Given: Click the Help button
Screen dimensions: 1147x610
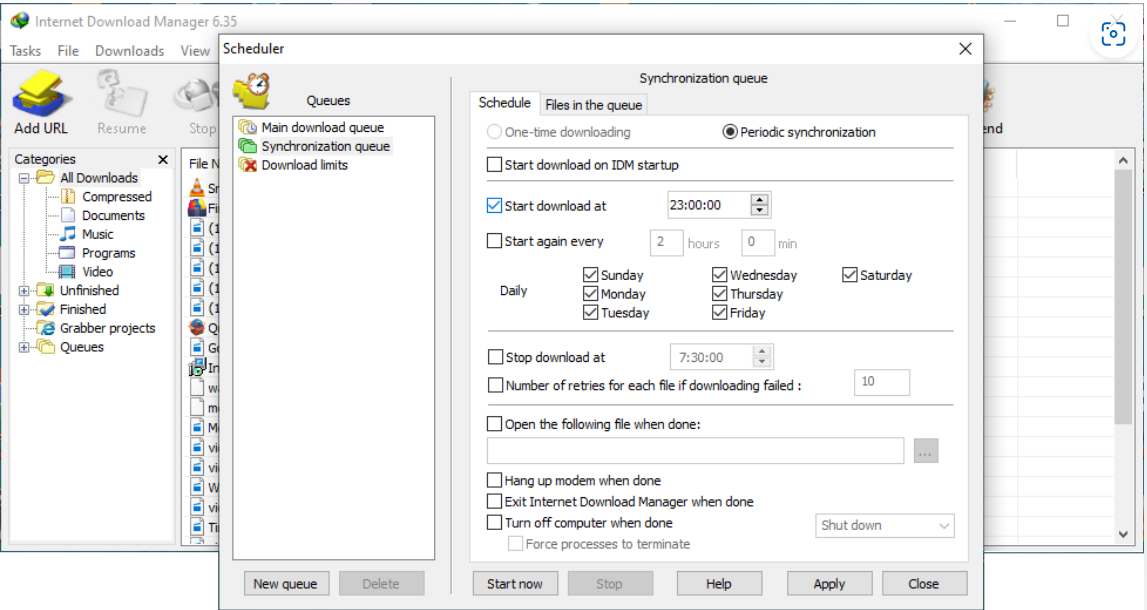Looking at the screenshot, I should [718, 584].
